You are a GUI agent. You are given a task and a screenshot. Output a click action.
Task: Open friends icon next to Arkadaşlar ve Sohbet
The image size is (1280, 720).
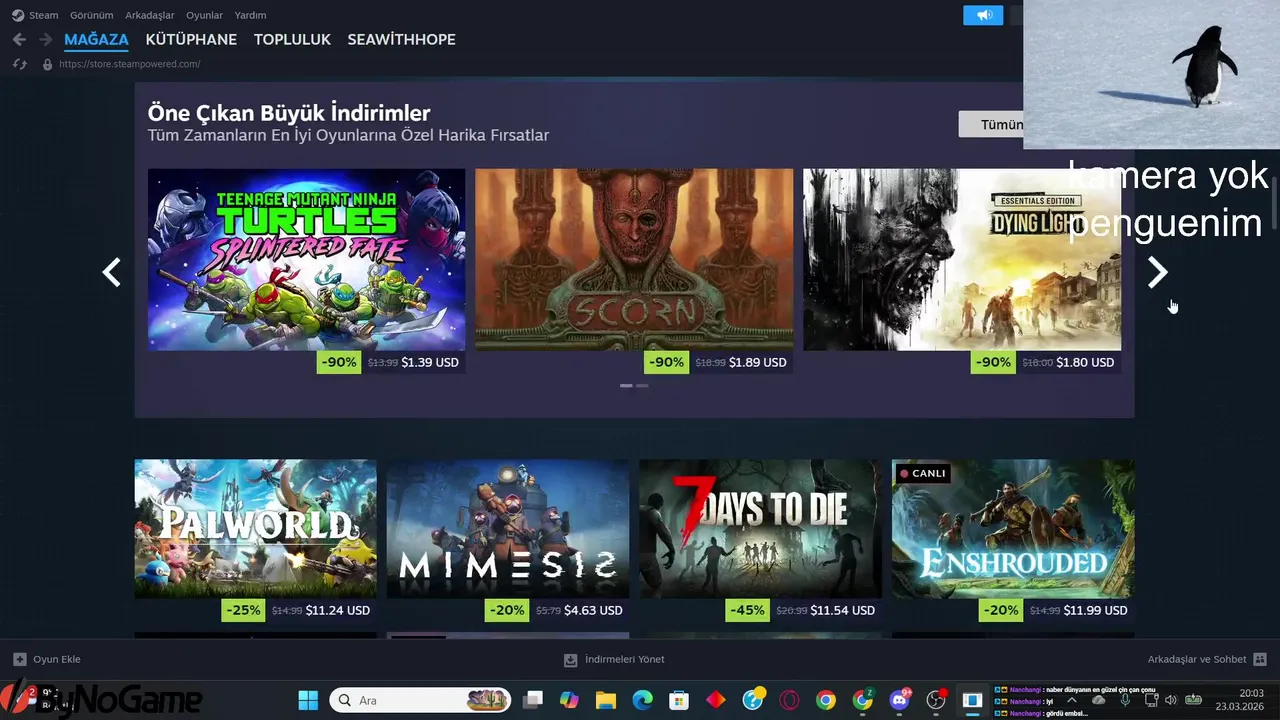[1260, 659]
